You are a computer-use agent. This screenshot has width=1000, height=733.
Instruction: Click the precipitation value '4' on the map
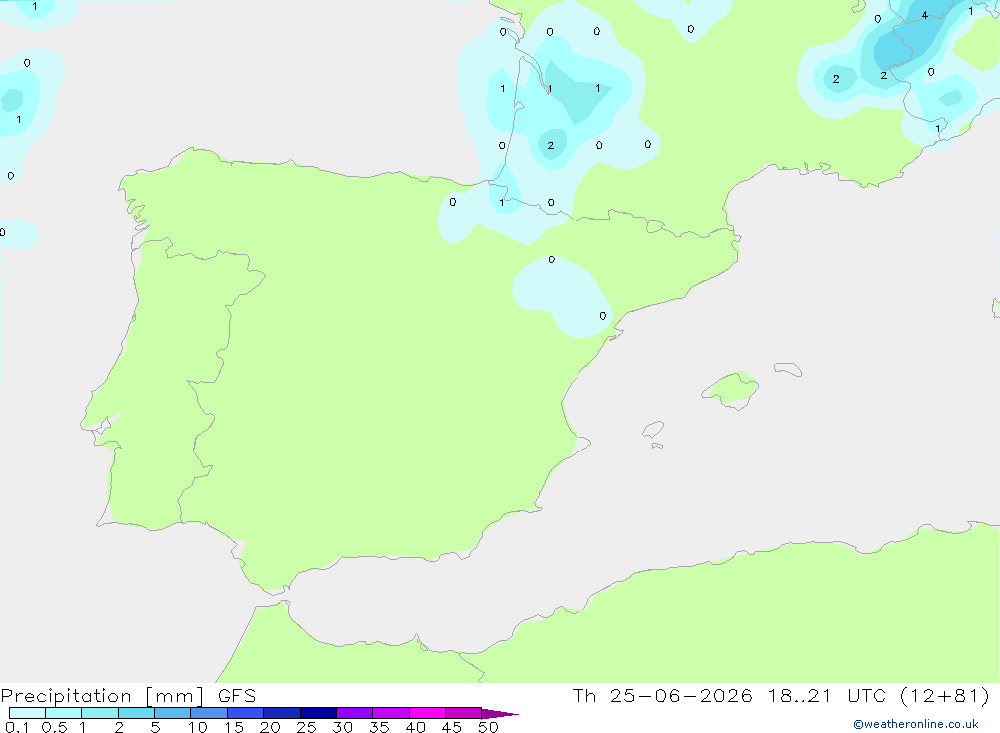tap(925, 15)
